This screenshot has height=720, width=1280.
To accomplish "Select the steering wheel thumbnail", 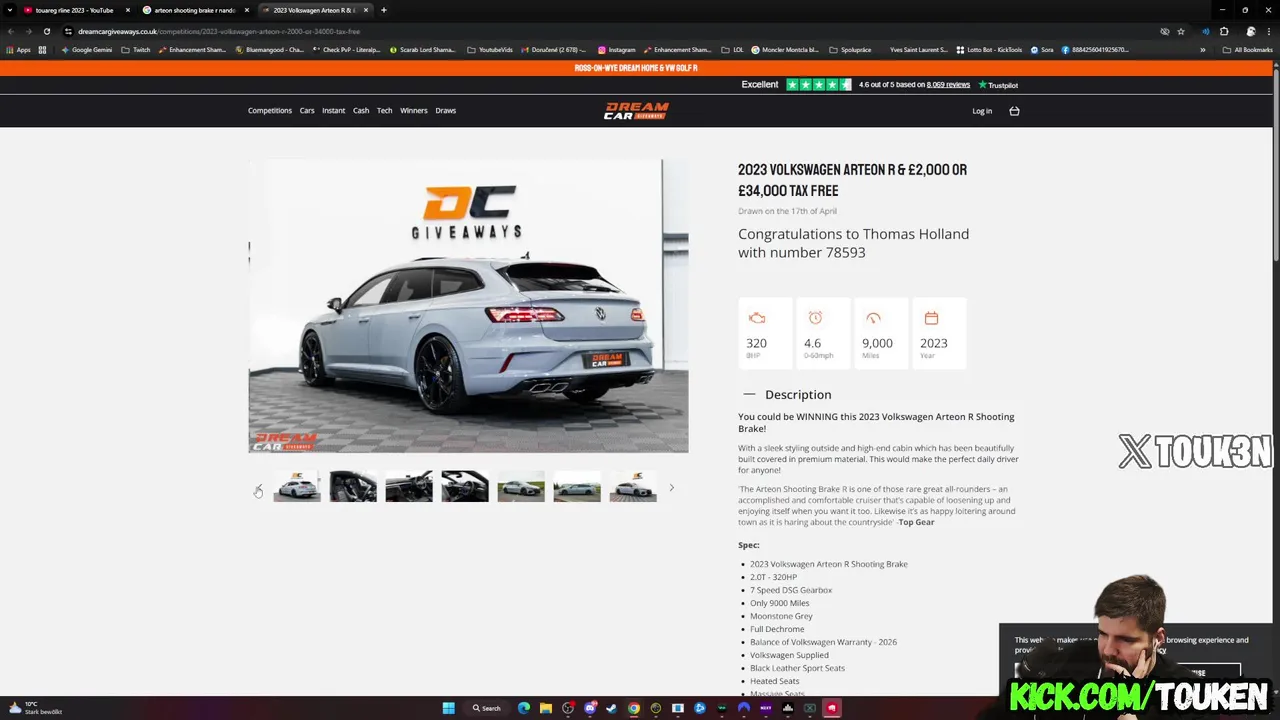I will point(465,487).
